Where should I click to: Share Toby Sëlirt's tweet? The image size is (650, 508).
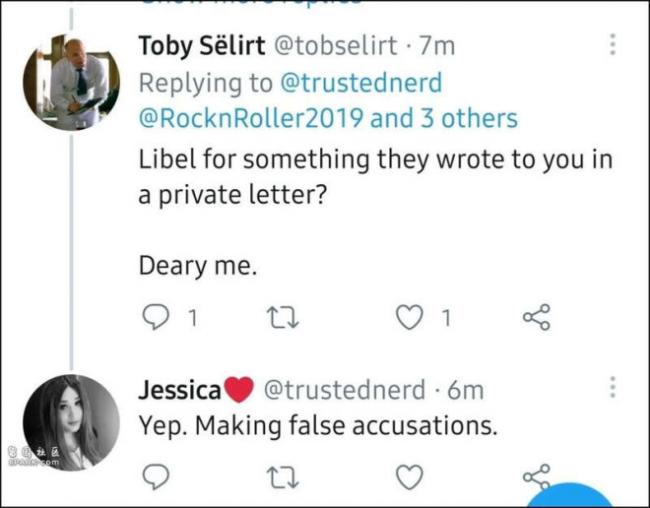(x=537, y=317)
